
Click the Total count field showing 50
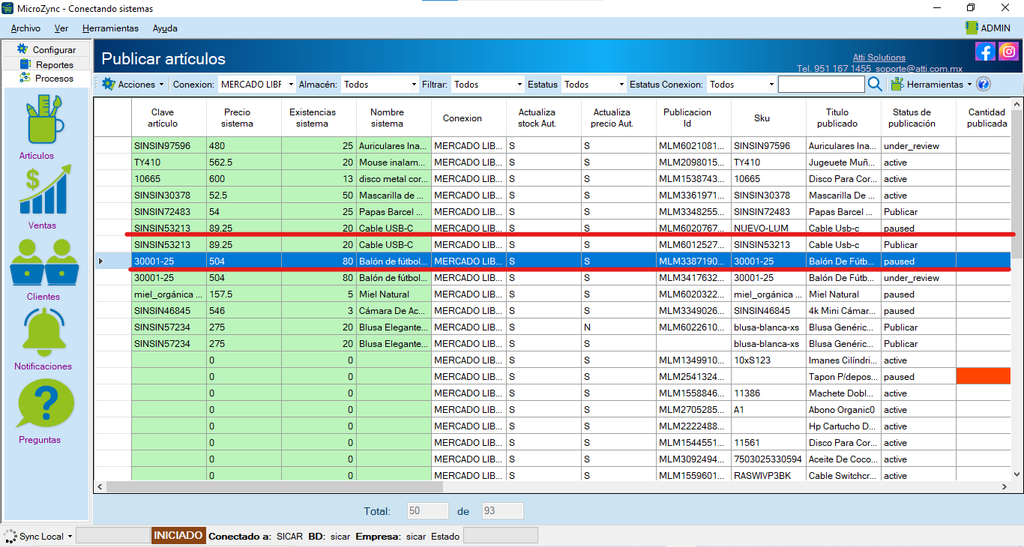coord(428,511)
